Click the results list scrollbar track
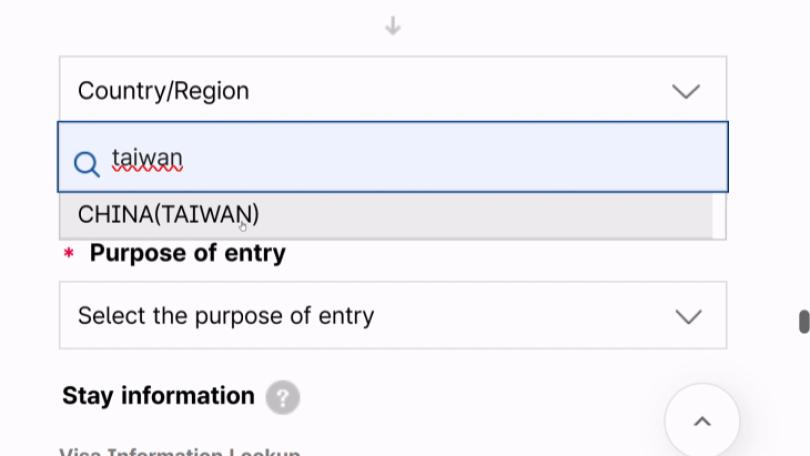Image resolution: width=810 pixels, height=456 pixels. click(x=719, y=216)
